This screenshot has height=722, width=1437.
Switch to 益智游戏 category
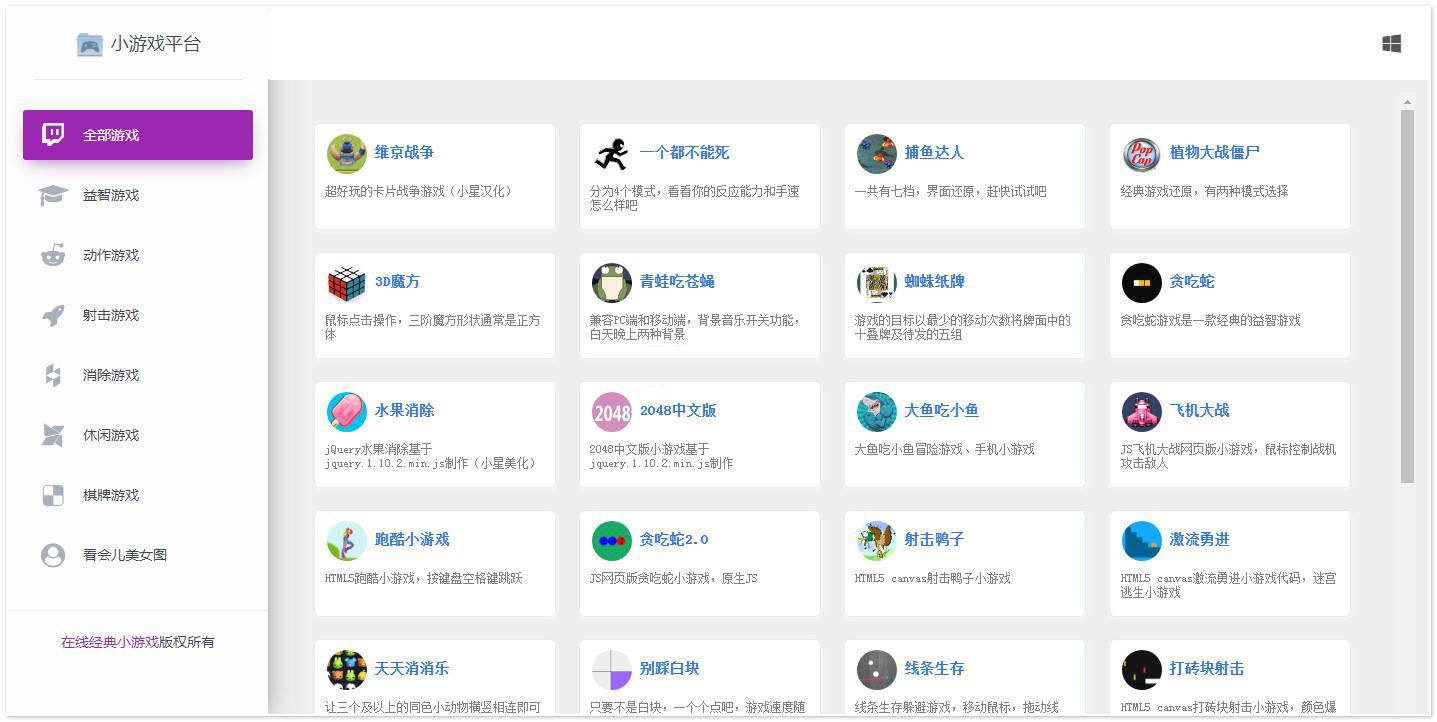(111, 195)
